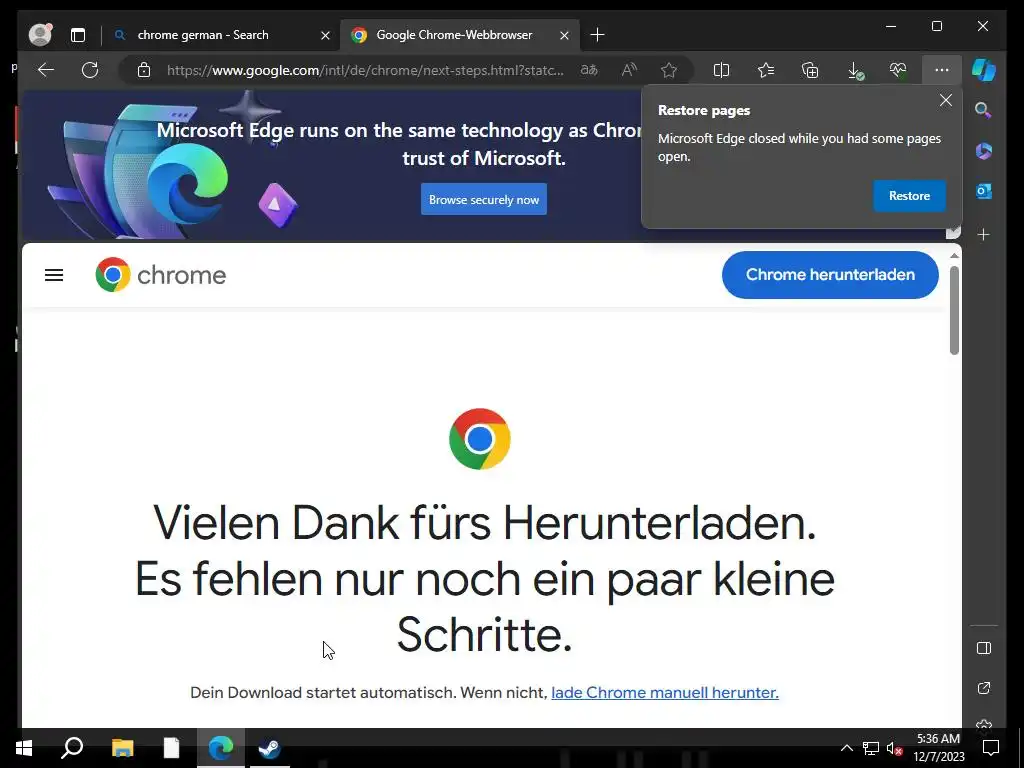
Task: Open the translate page icon
Action: (x=589, y=70)
